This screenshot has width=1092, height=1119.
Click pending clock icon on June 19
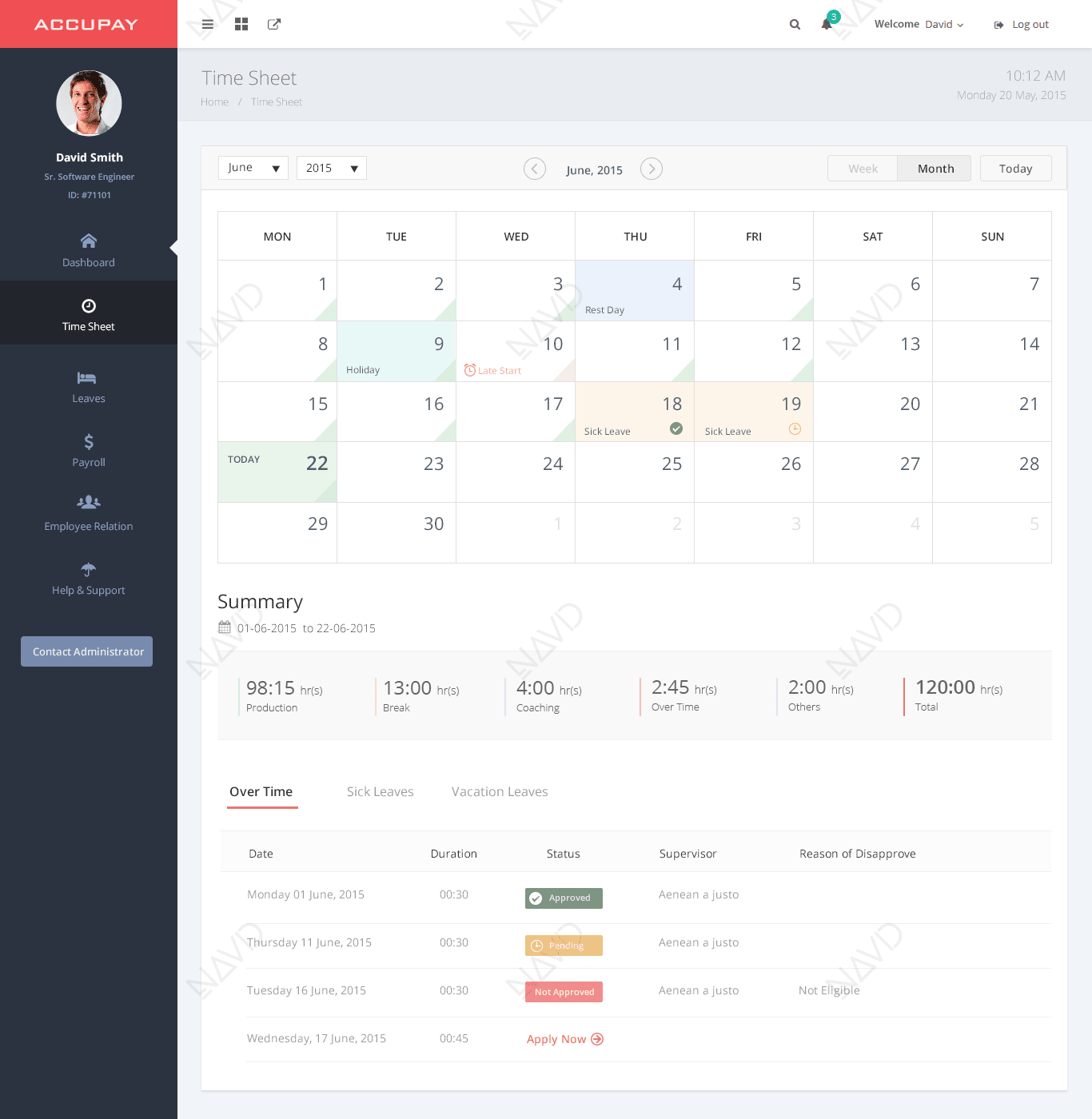click(795, 428)
